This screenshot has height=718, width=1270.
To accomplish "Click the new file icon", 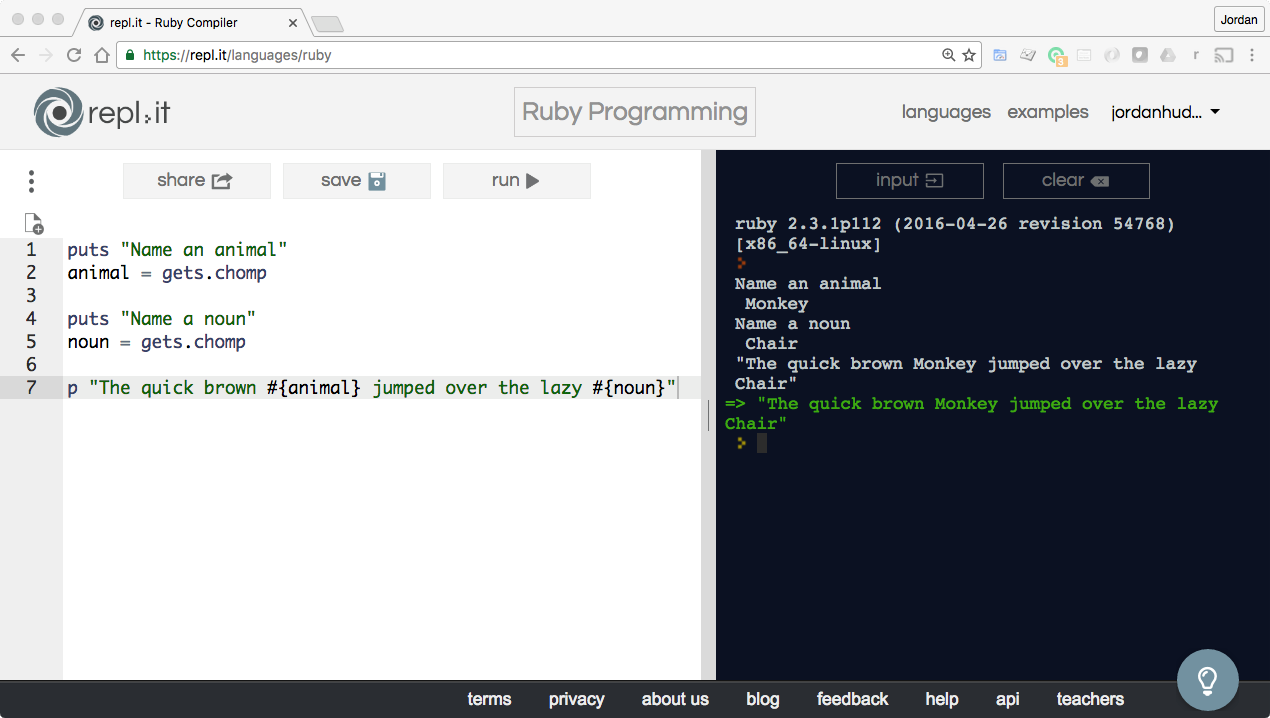I will pos(33,223).
